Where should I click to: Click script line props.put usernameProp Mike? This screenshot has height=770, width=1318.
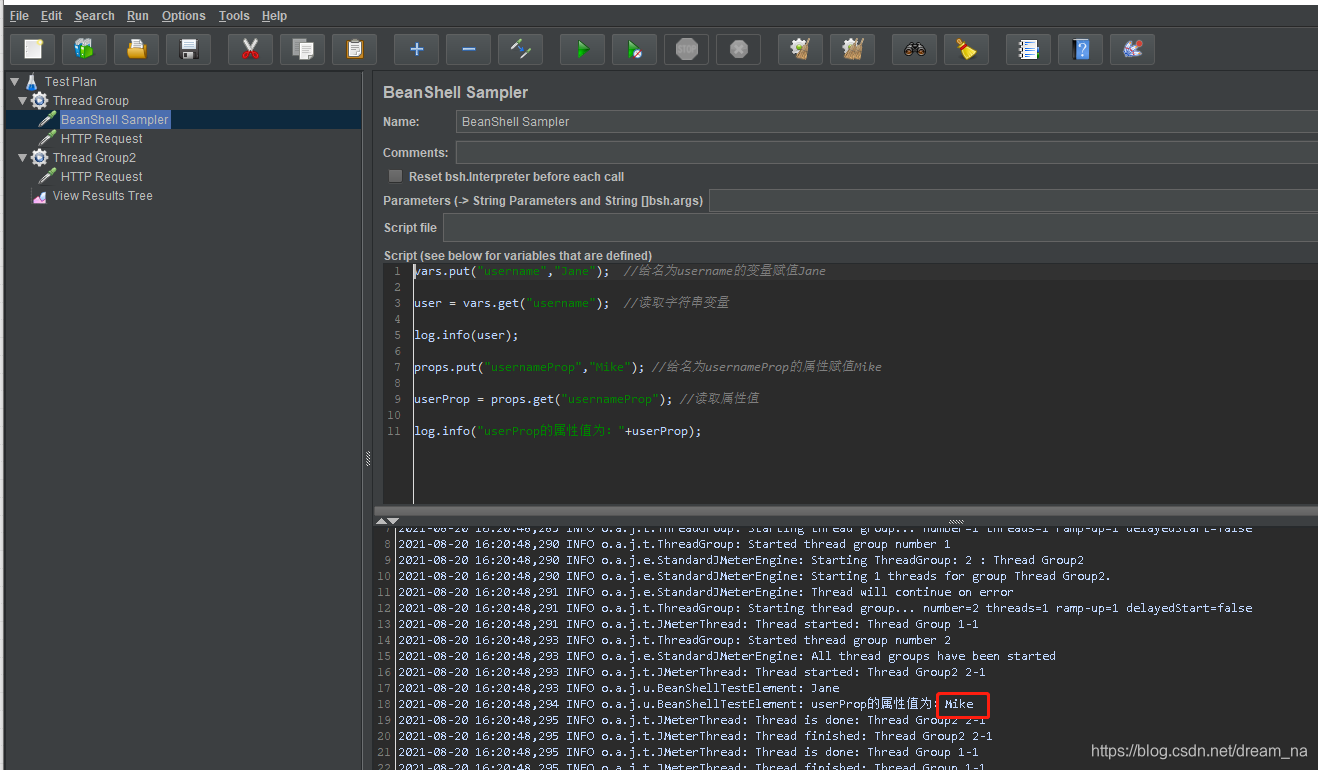point(647,367)
